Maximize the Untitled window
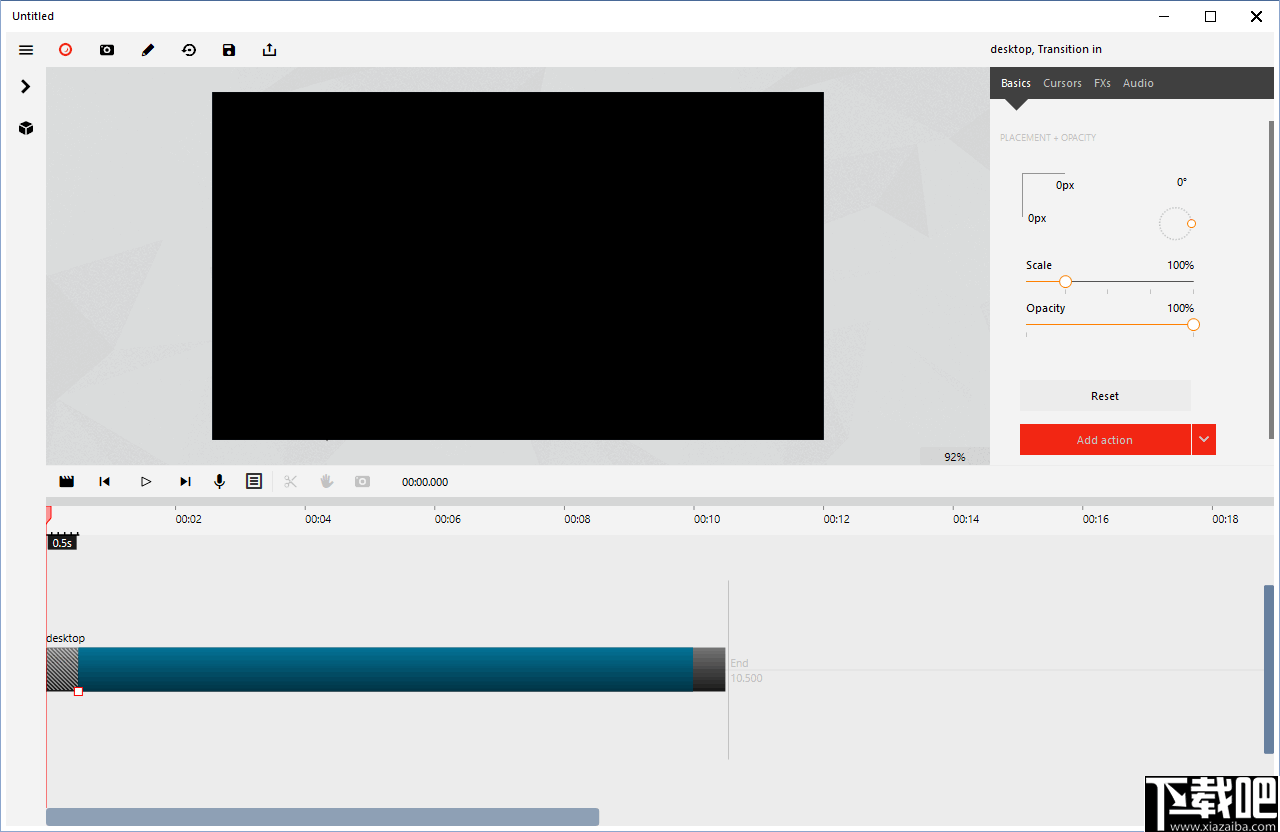Viewport: 1280px width, 832px height. coord(1211,16)
